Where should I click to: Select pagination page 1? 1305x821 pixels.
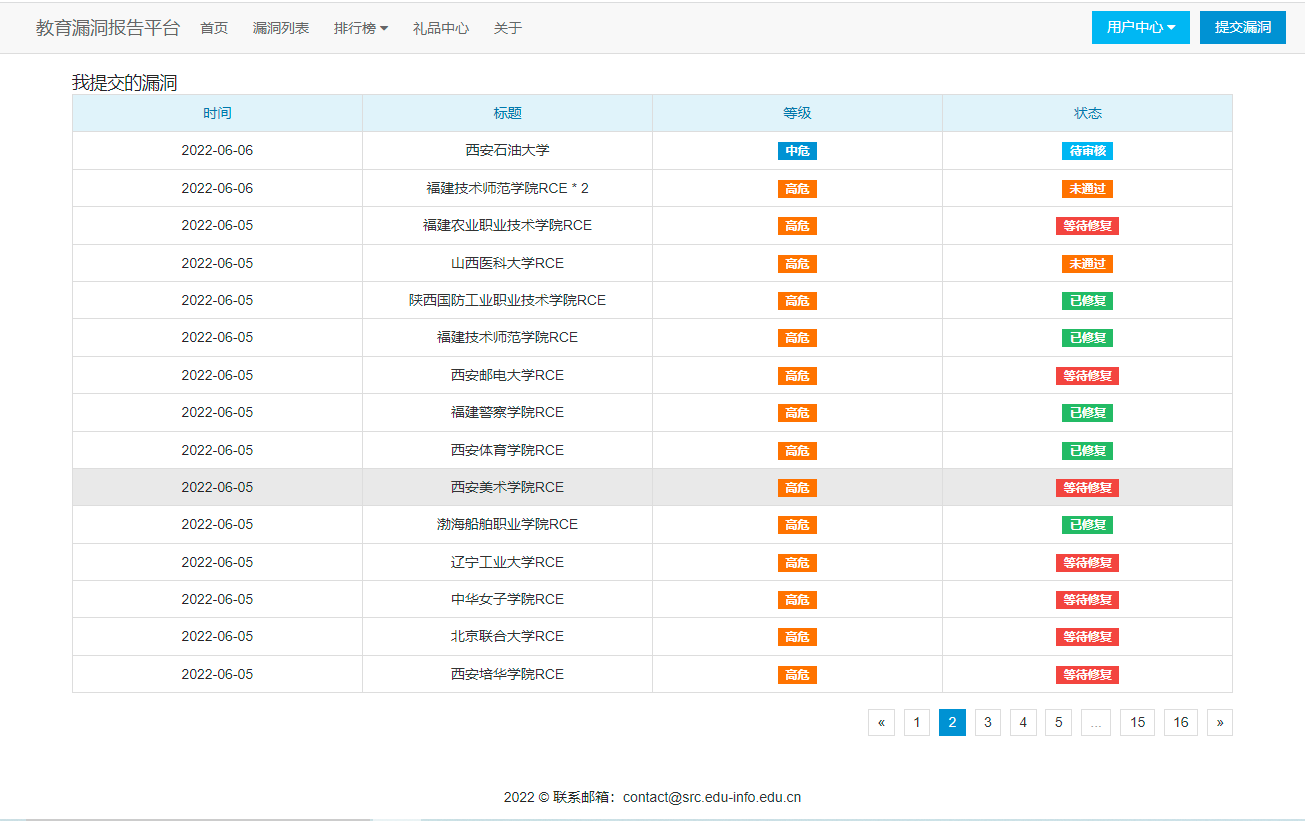917,722
